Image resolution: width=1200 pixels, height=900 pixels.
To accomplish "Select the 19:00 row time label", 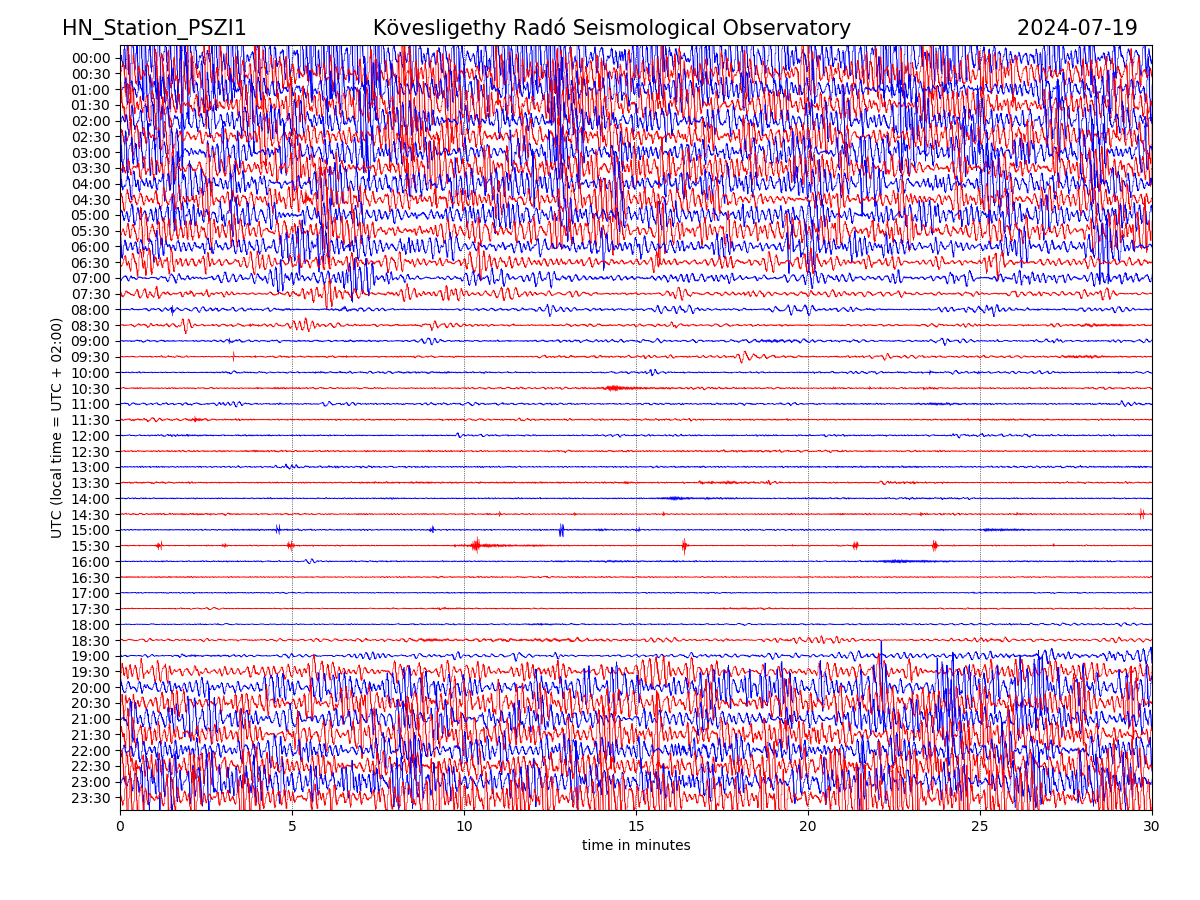I will pos(90,657).
